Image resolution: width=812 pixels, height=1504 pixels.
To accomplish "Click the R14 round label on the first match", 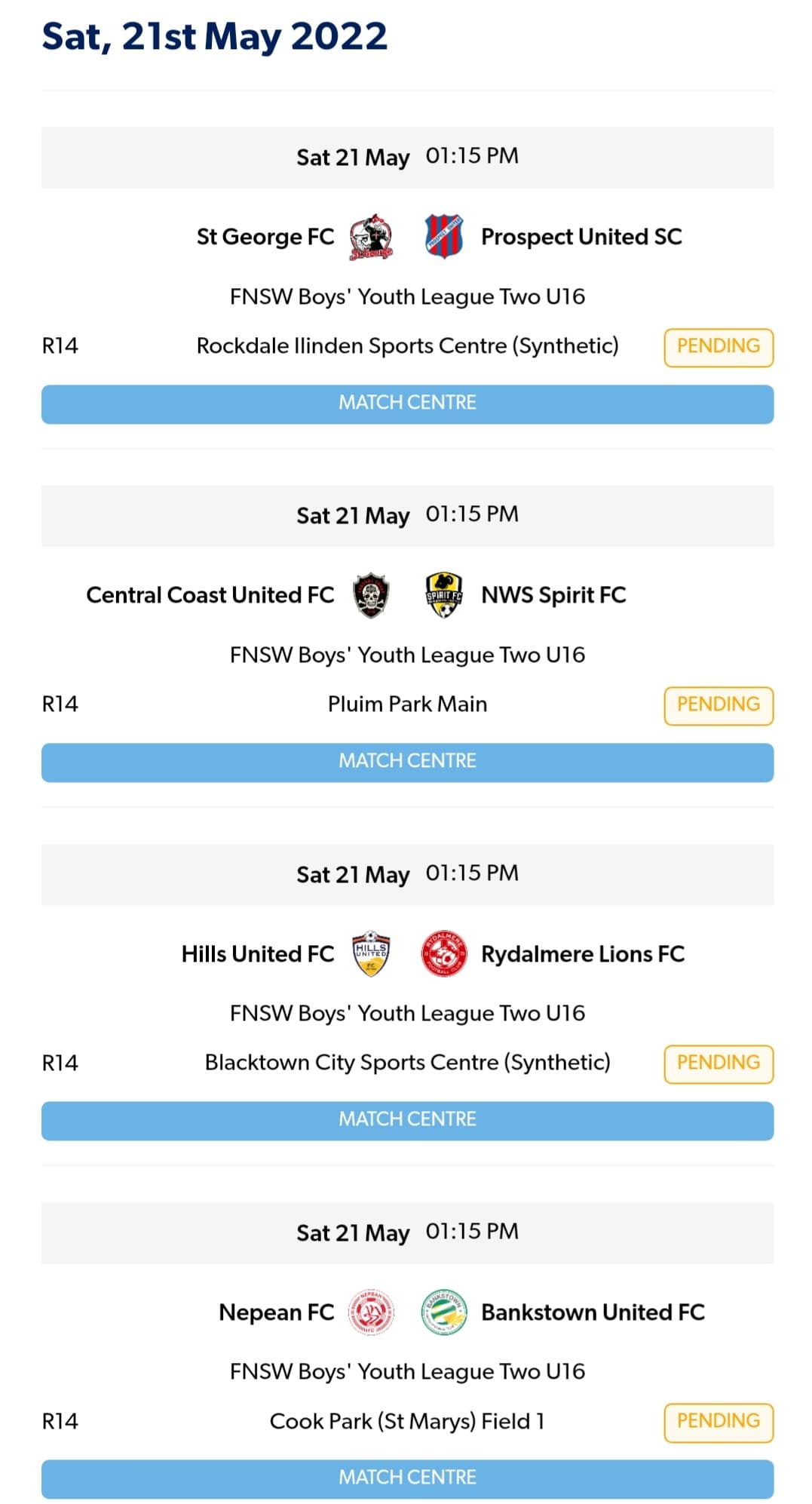I will click(x=60, y=346).
